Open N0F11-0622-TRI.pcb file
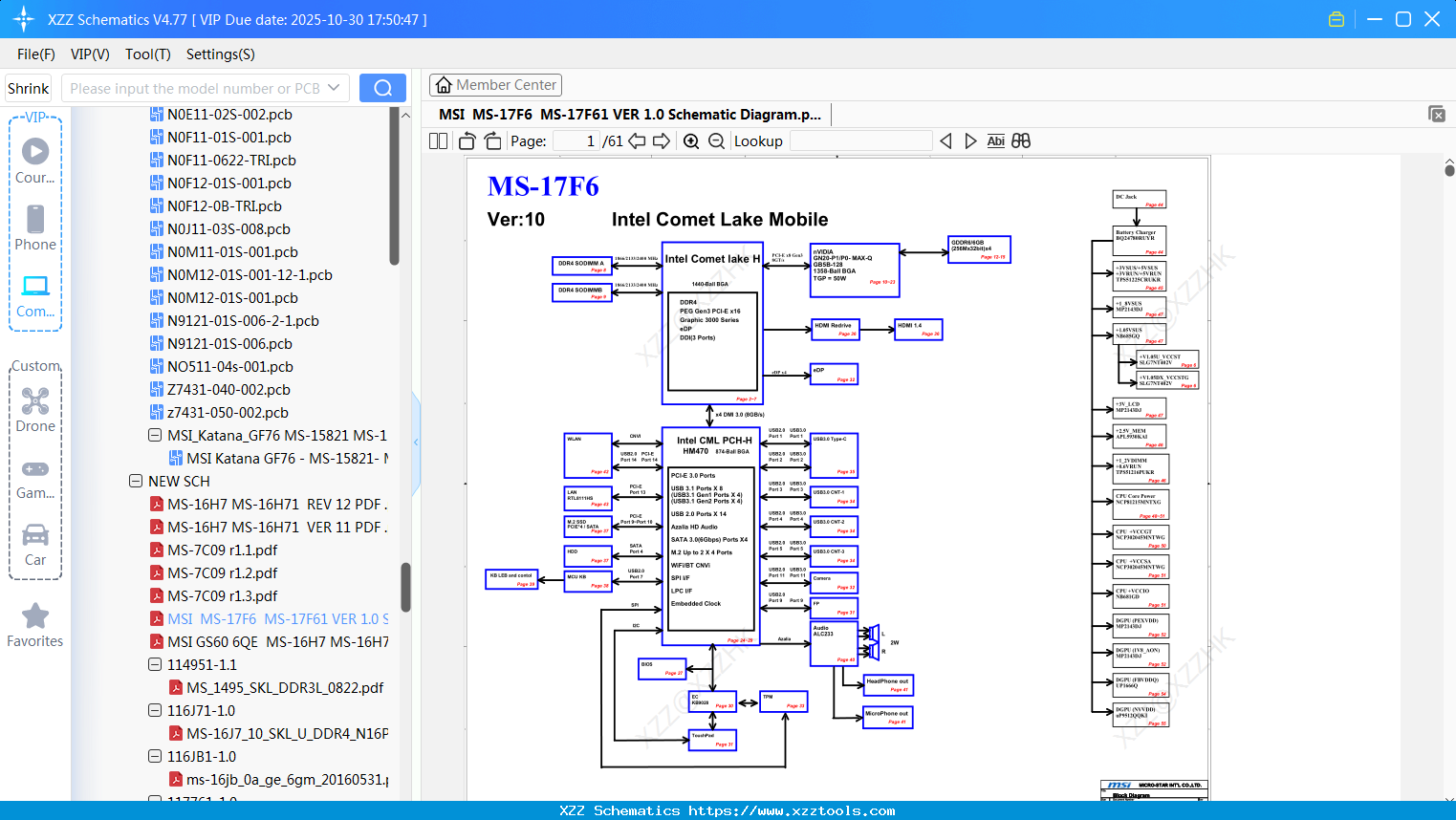 pos(231,161)
